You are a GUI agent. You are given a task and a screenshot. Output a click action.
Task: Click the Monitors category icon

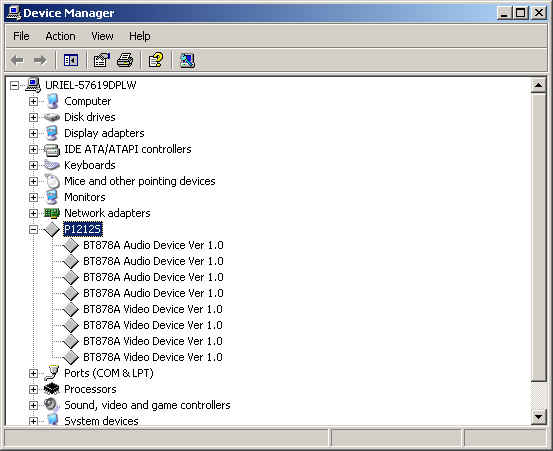tap(52, 197)
